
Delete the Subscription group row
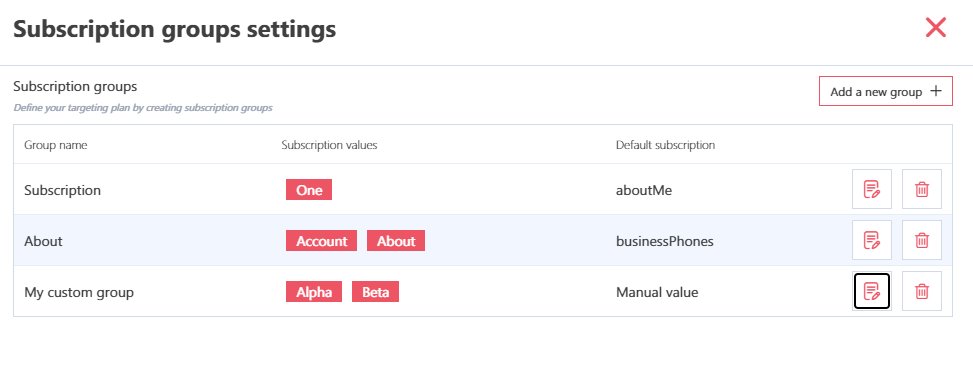(921, 189)
